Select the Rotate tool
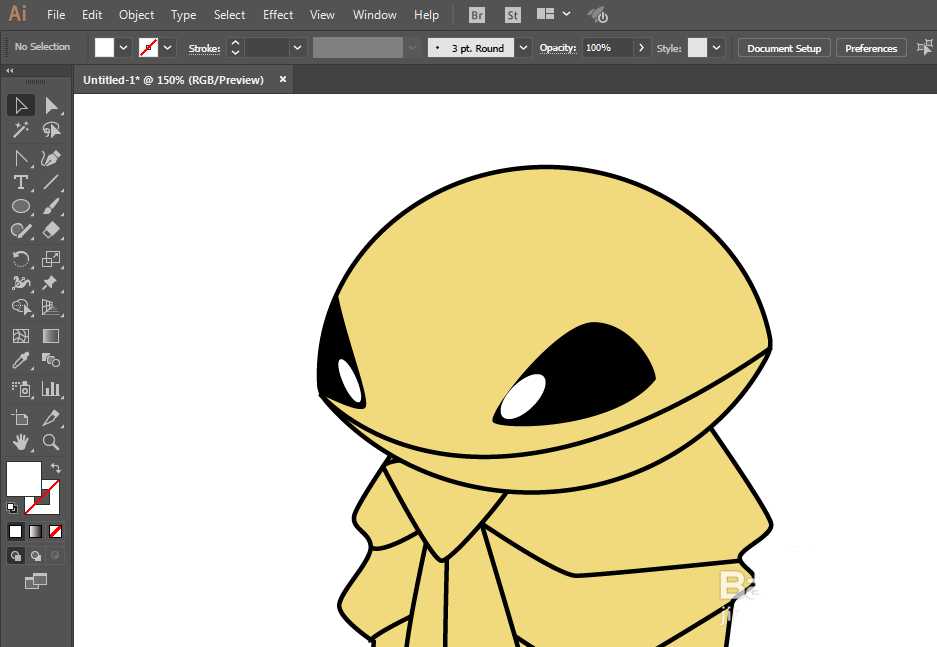937x647 pixels. (20, 259)
